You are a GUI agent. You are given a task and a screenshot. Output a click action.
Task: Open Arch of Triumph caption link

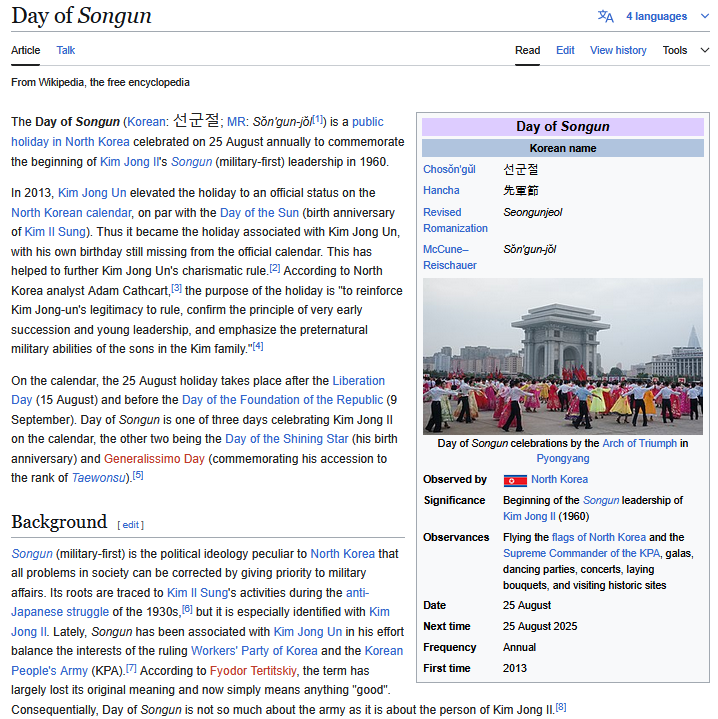tap(639, 443)
